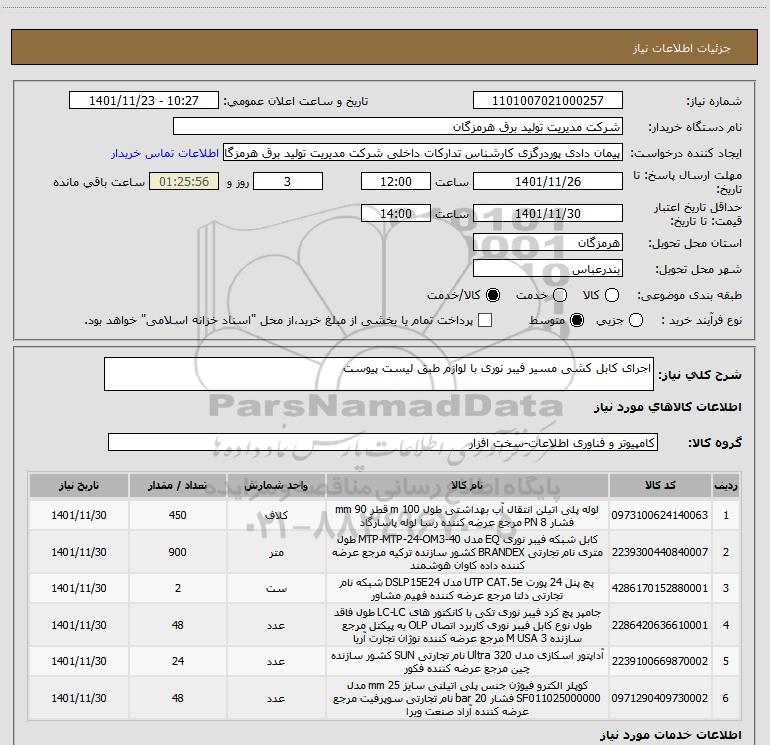The height and width of the screenshot is (745, 770).
Task: Click the delivery city field بندرعباس
Action: tap(548, 269)
